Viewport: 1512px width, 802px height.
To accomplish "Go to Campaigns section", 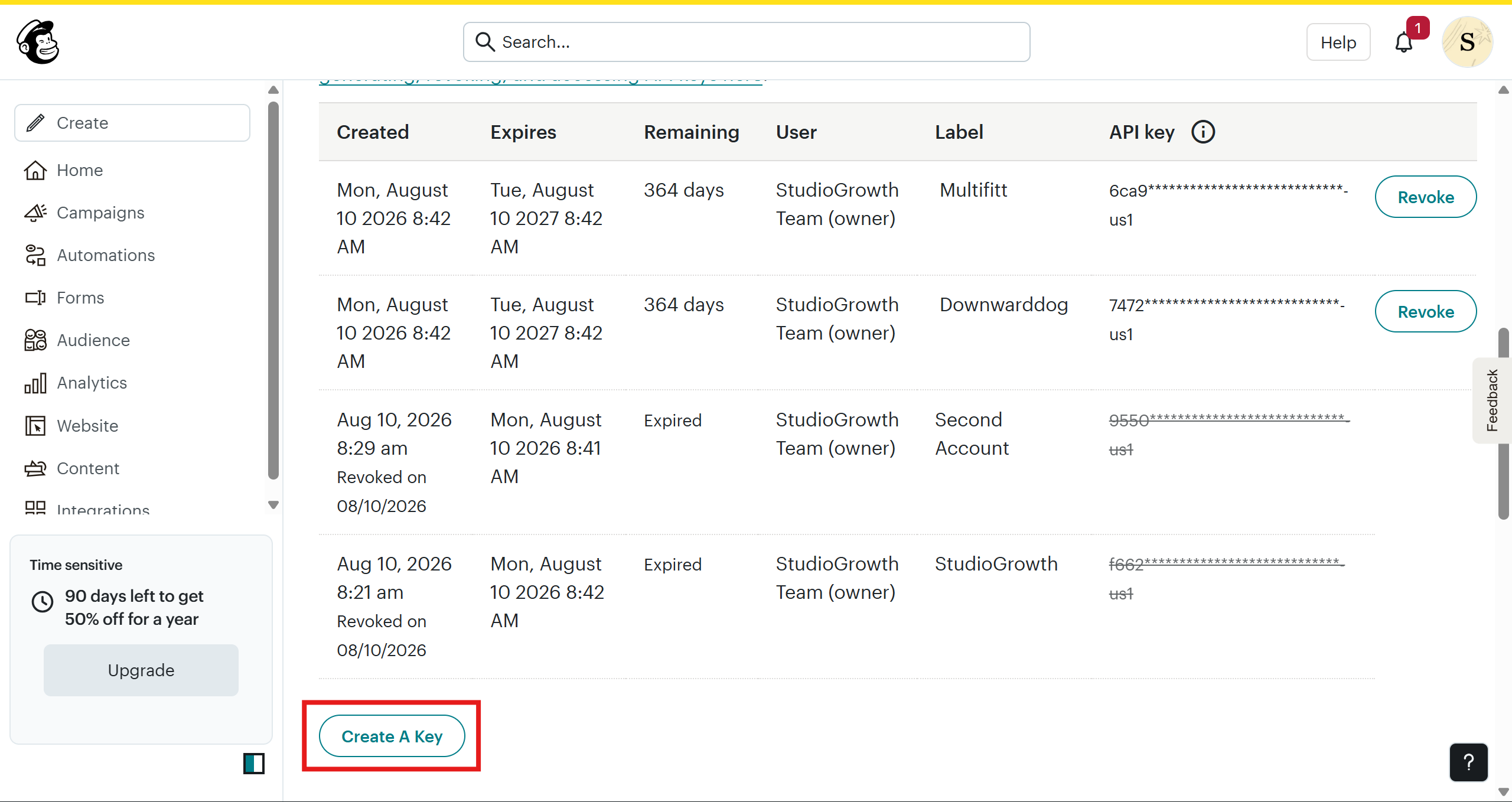I will pyautogui.click(x=100, y=213).
